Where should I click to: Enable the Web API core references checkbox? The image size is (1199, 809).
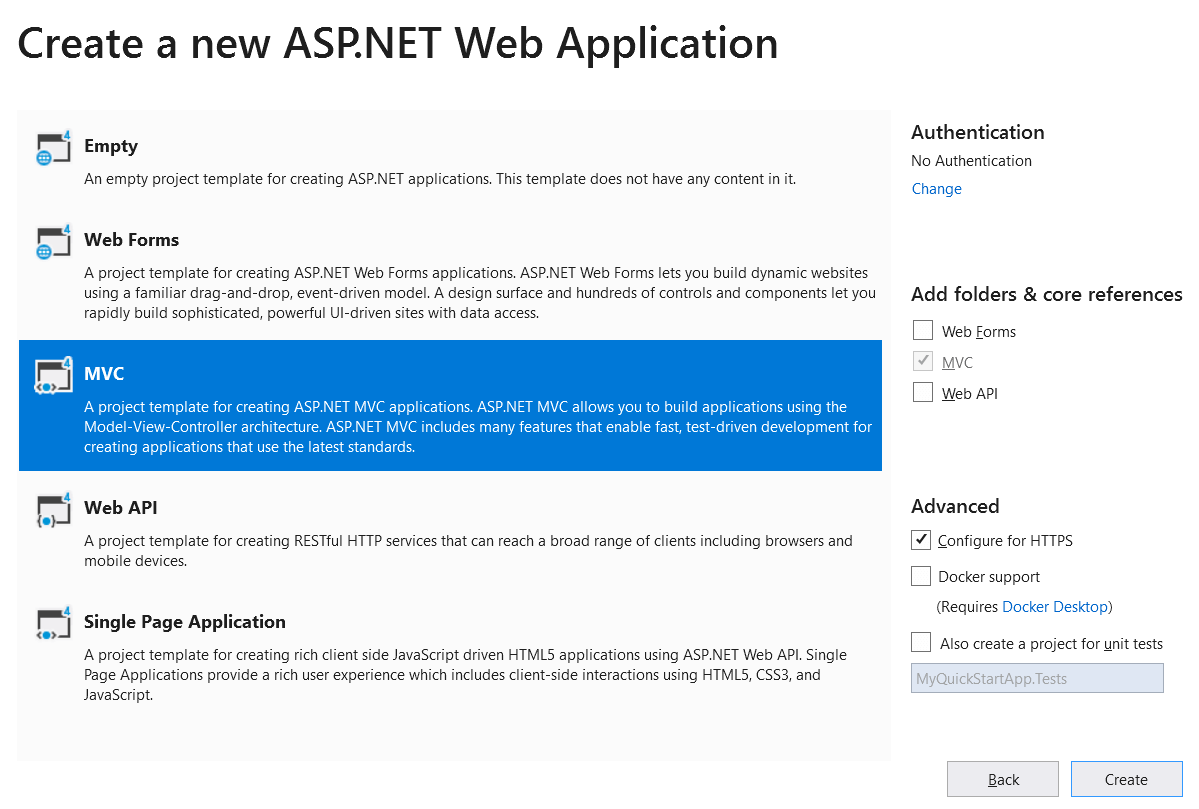923,392
